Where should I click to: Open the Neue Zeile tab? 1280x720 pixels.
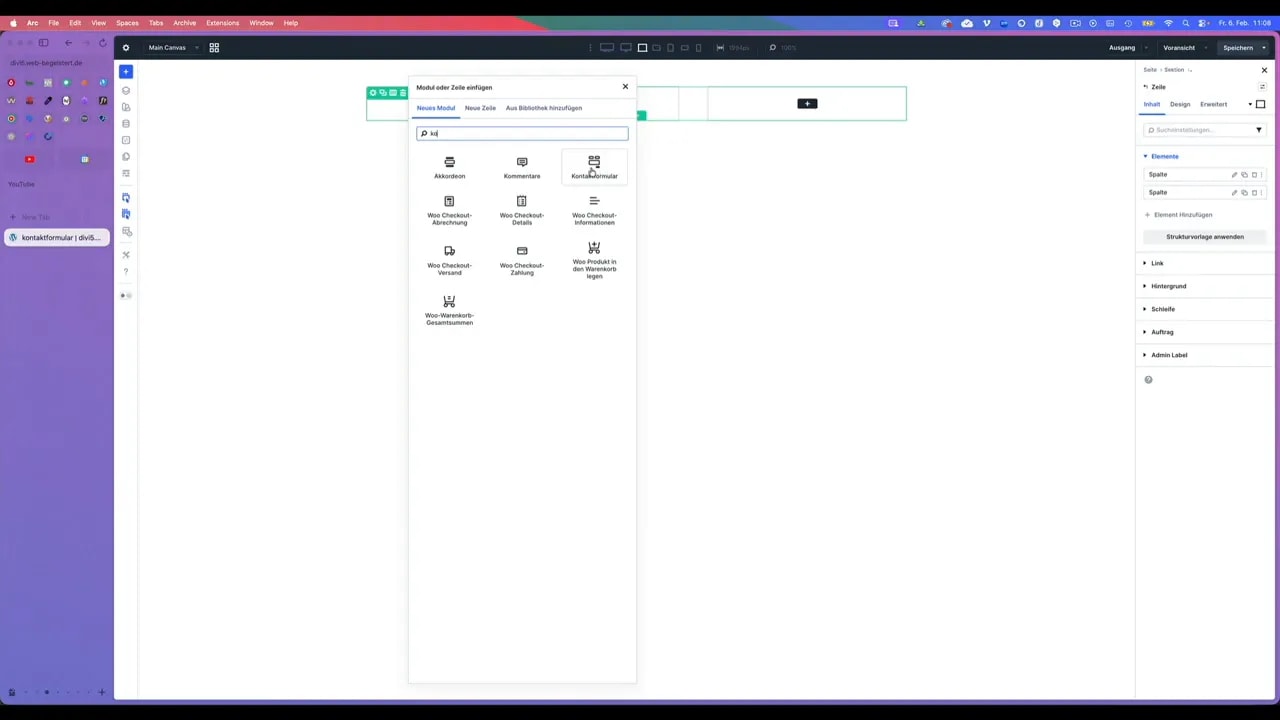[480, 108]
